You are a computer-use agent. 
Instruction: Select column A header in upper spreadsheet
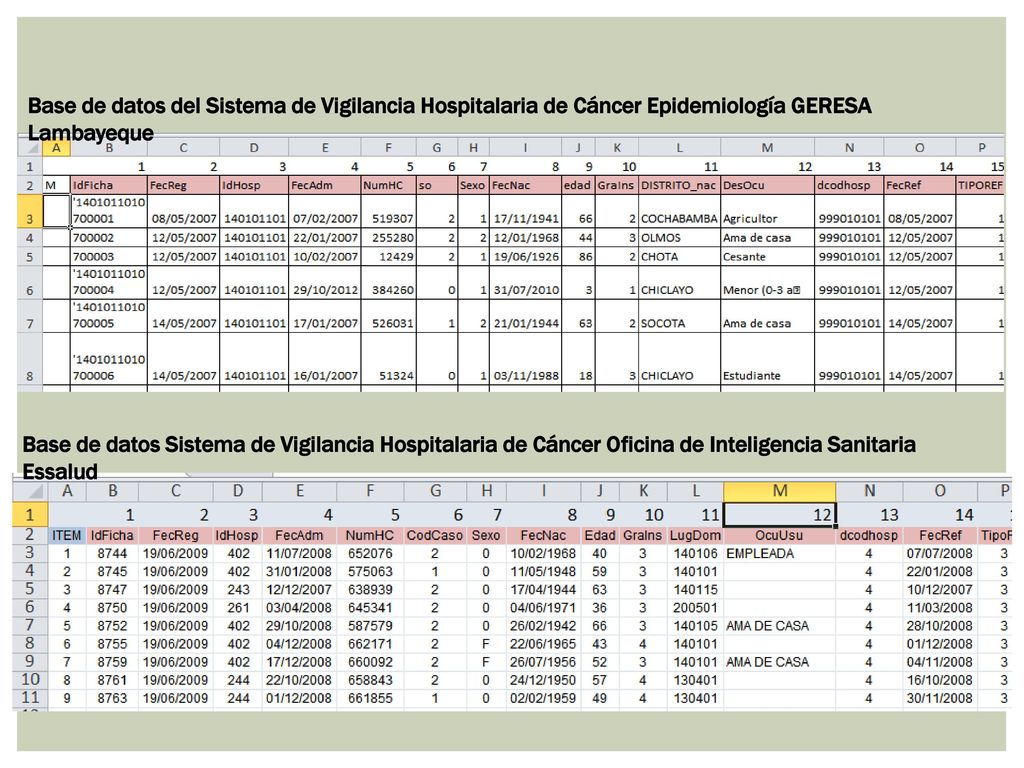(x=56, y=148)
